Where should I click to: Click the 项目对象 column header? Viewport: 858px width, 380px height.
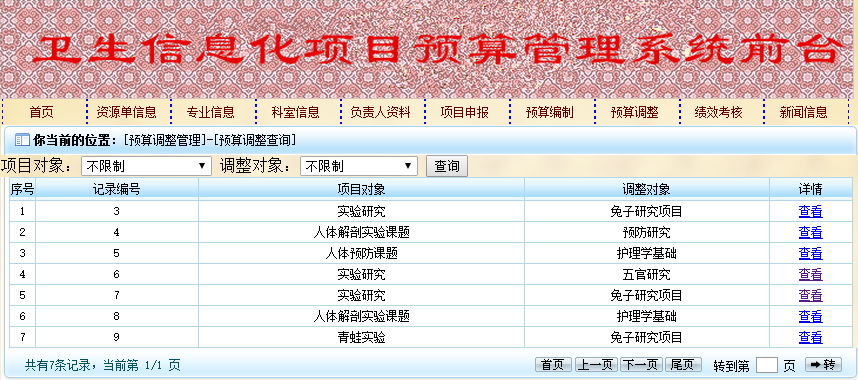(361, 189)
